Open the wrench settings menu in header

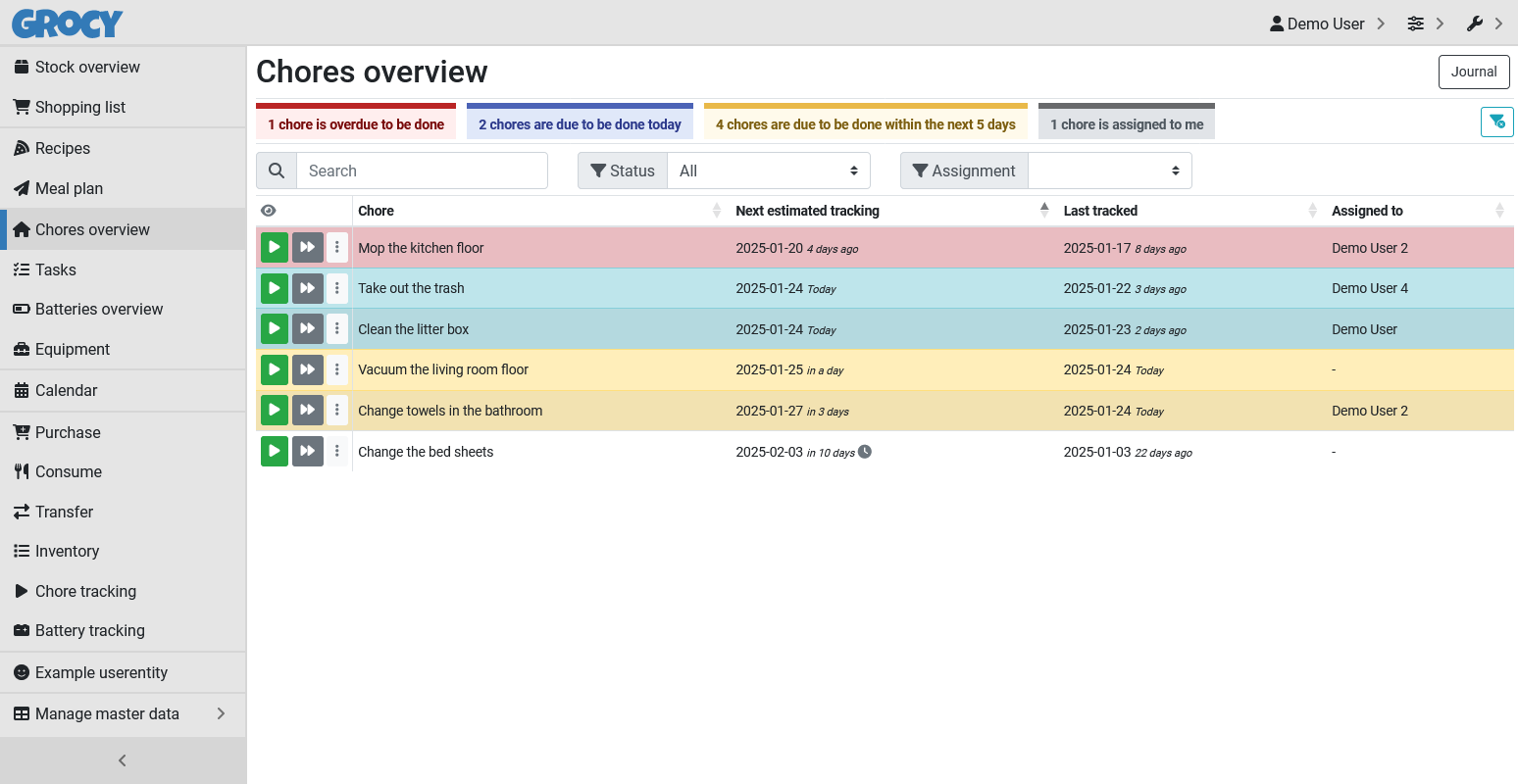click(1475, 24)
